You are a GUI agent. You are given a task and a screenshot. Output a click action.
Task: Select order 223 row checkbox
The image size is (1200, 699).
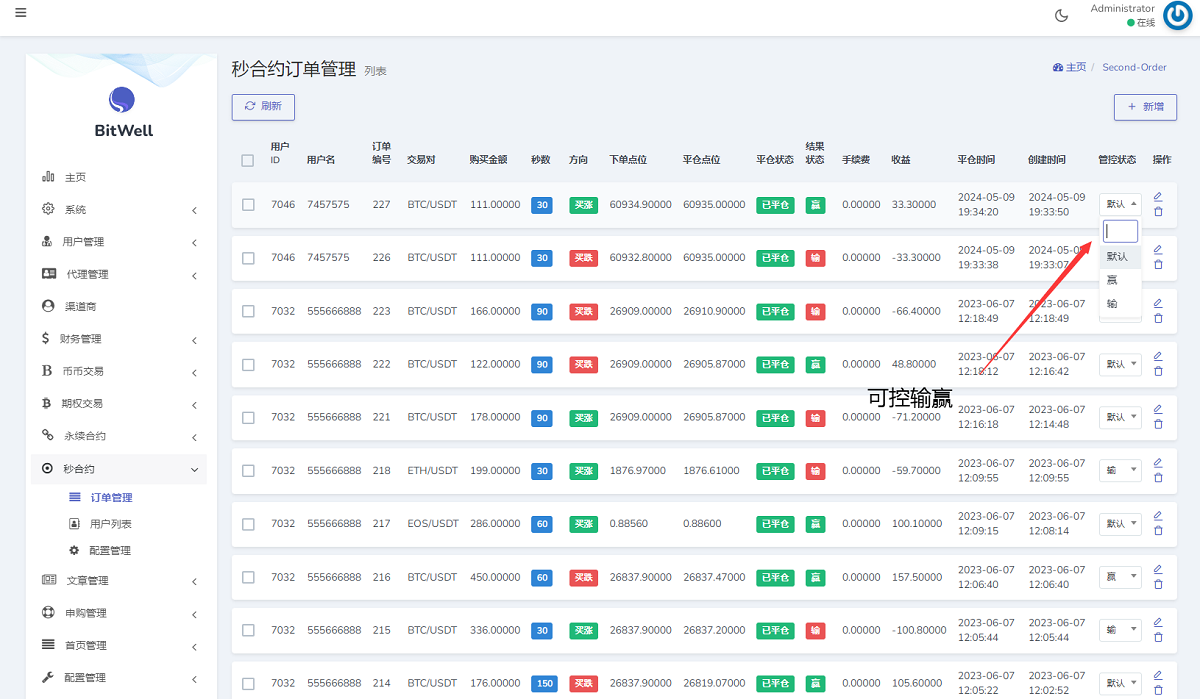coord(248,311)
